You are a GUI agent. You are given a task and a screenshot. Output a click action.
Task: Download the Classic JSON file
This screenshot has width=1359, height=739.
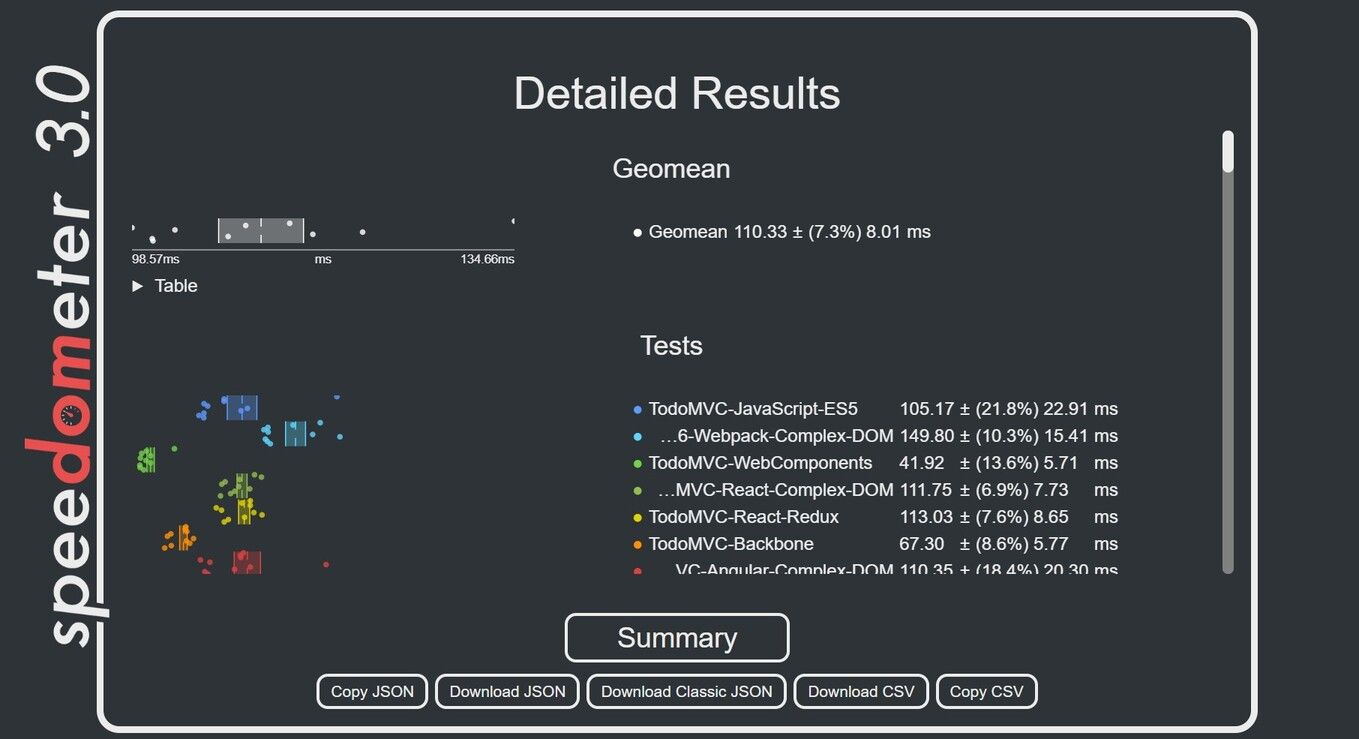point(685,691)
